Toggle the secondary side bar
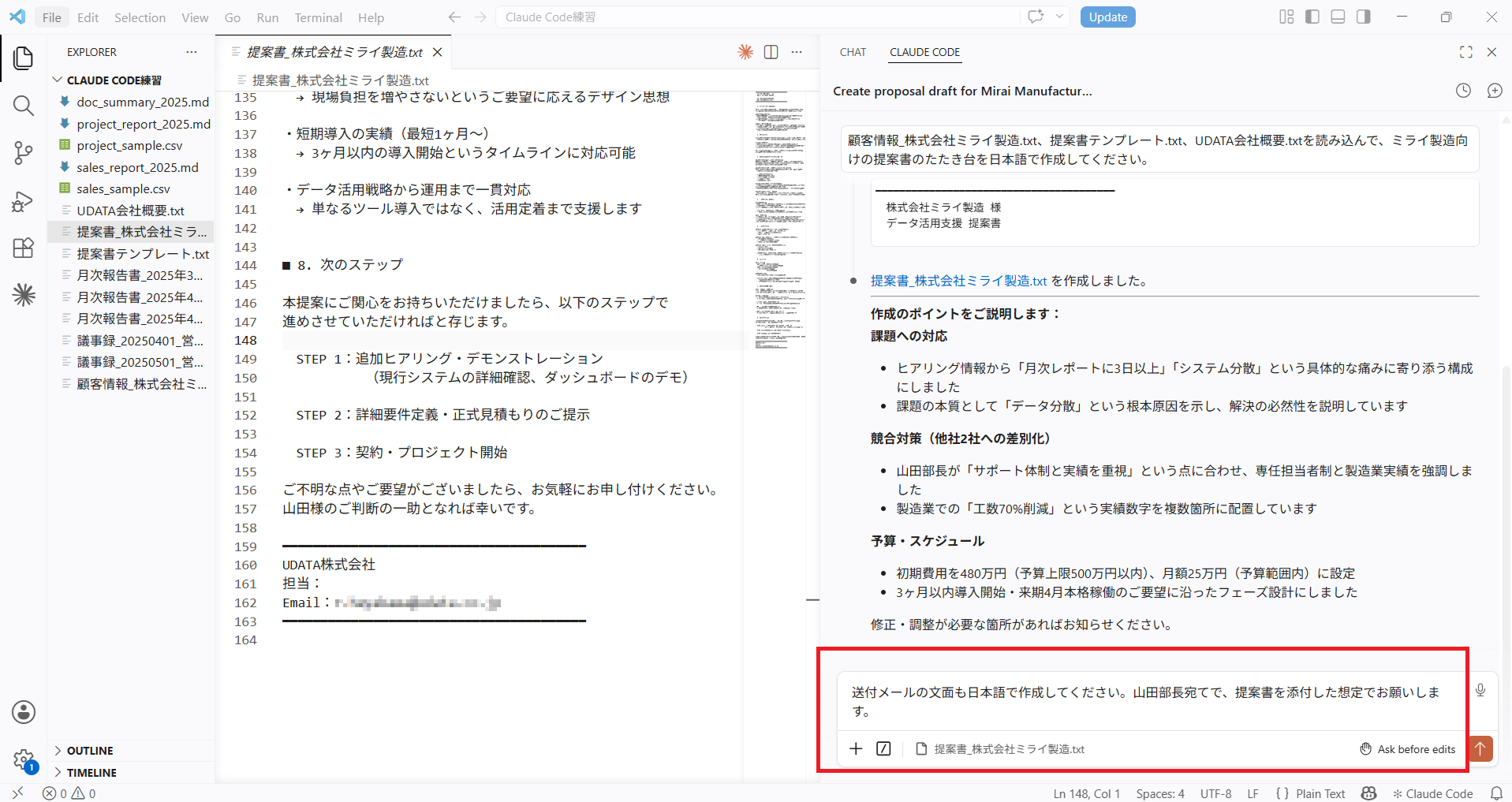 click(1364, 17)
